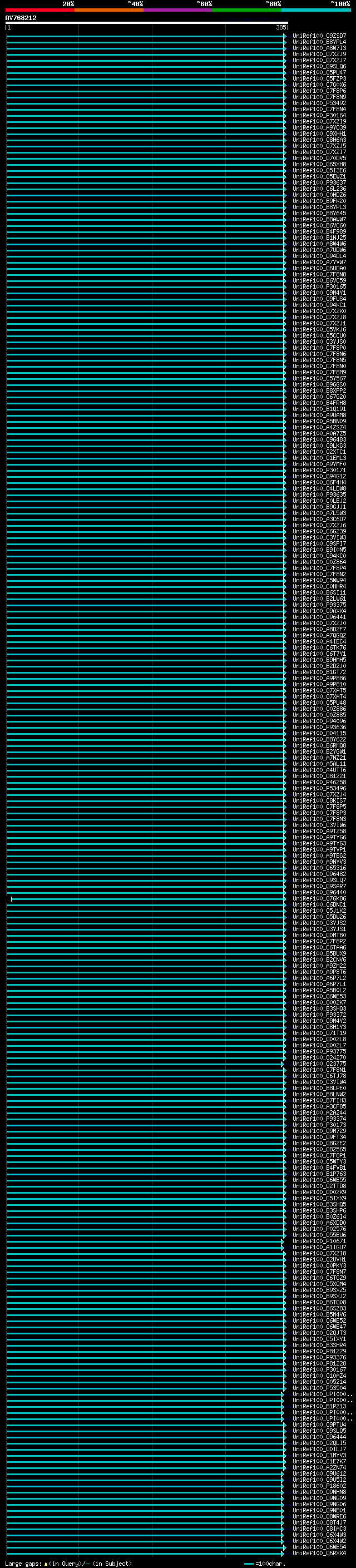Select label UniRef100_O81221
The image size is (356, 1568).
click(x=319, y=775)
